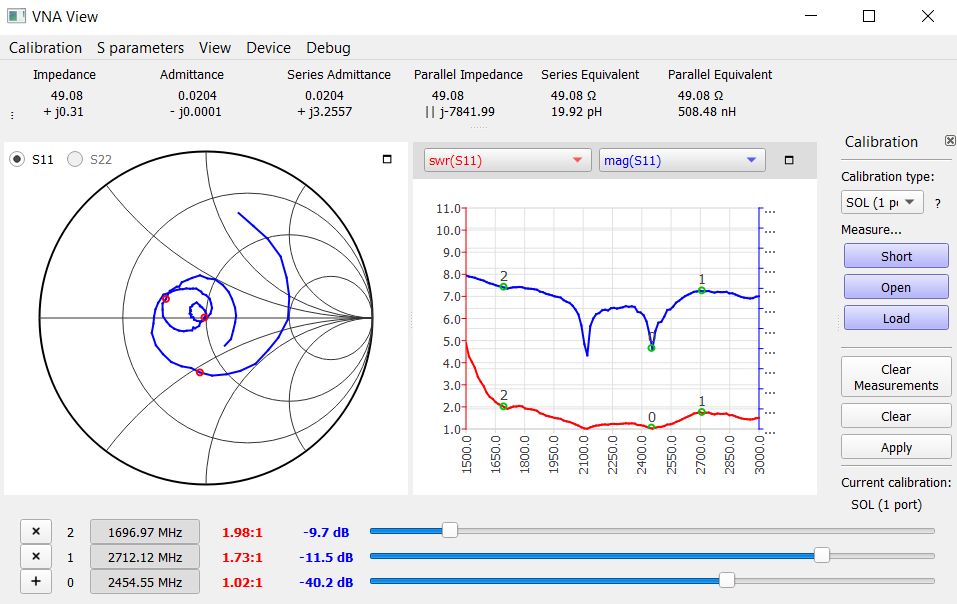The image size is (957, 604).
Task: Click the 2454.55 MHz frequency button
Action: [x=145, y=582]
